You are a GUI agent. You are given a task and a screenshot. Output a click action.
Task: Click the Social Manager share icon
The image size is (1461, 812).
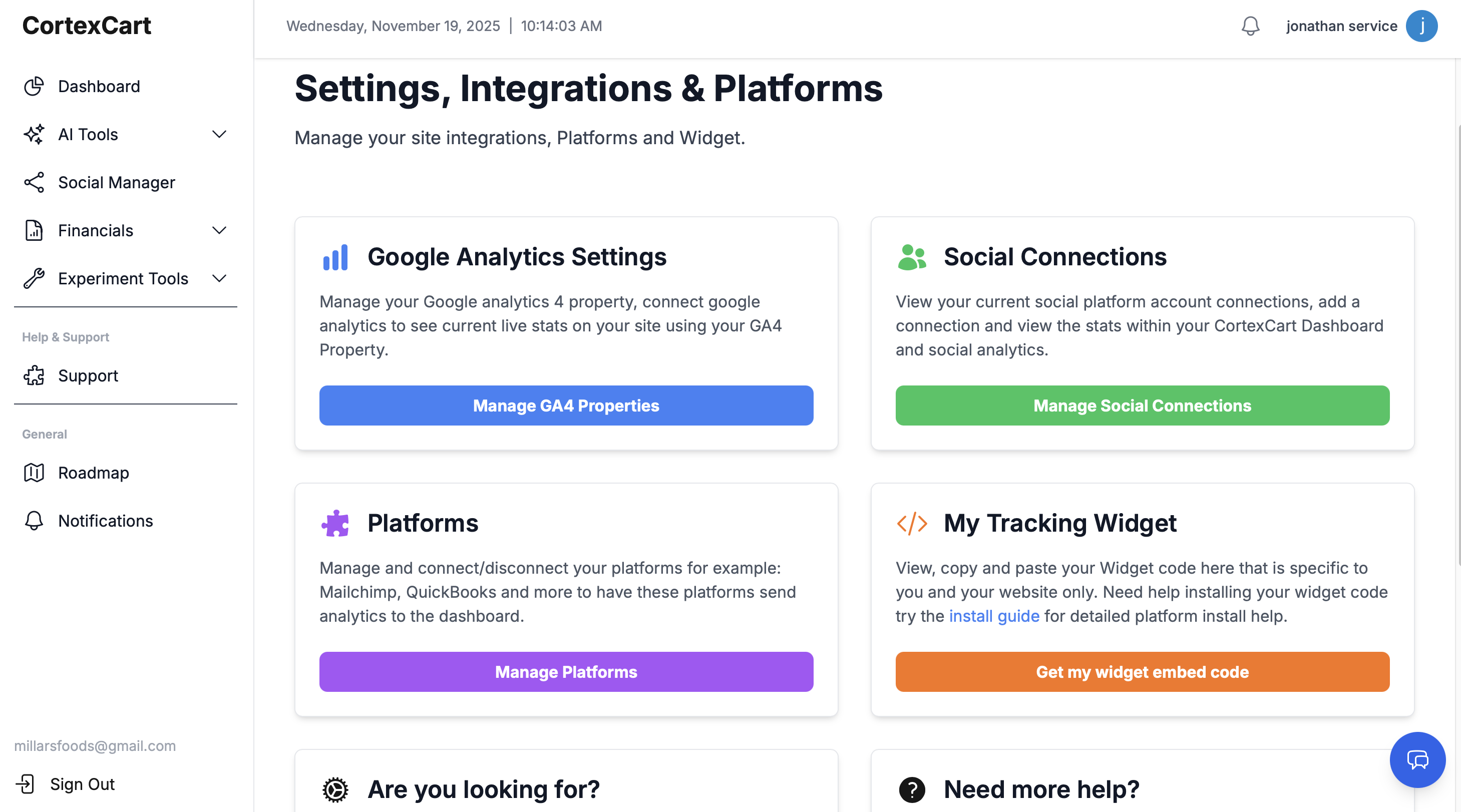pos(34,183)
